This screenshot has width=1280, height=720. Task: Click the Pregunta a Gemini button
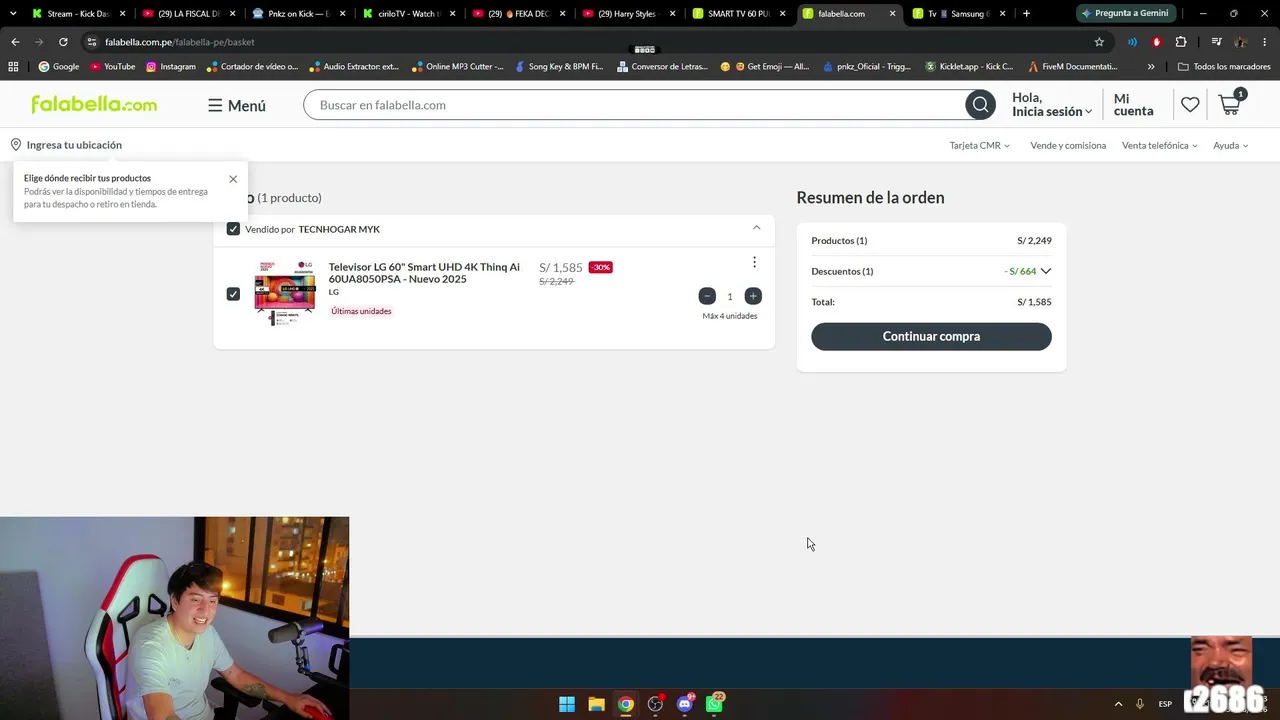1124,14
